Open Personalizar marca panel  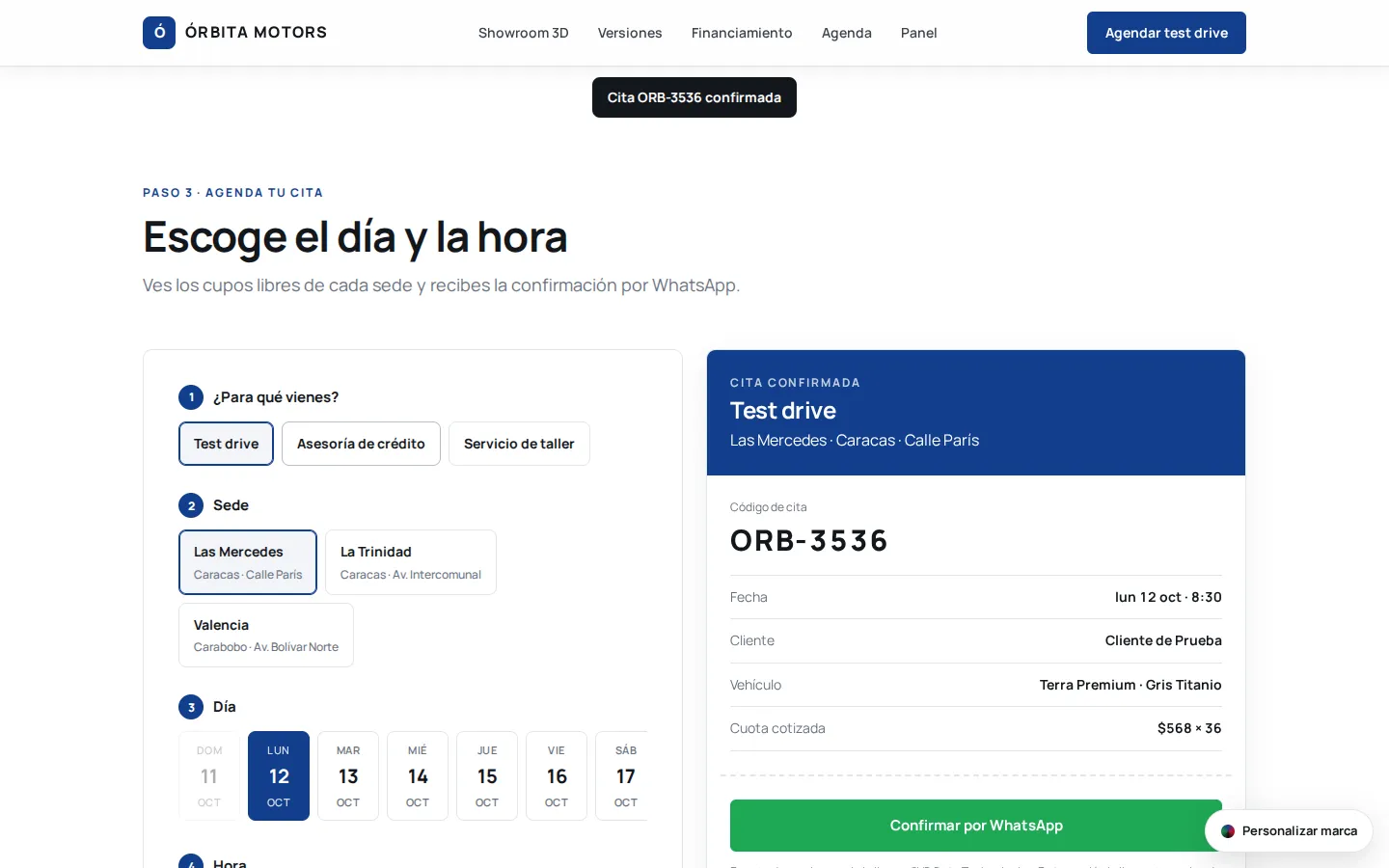[x=1289, y=831]
